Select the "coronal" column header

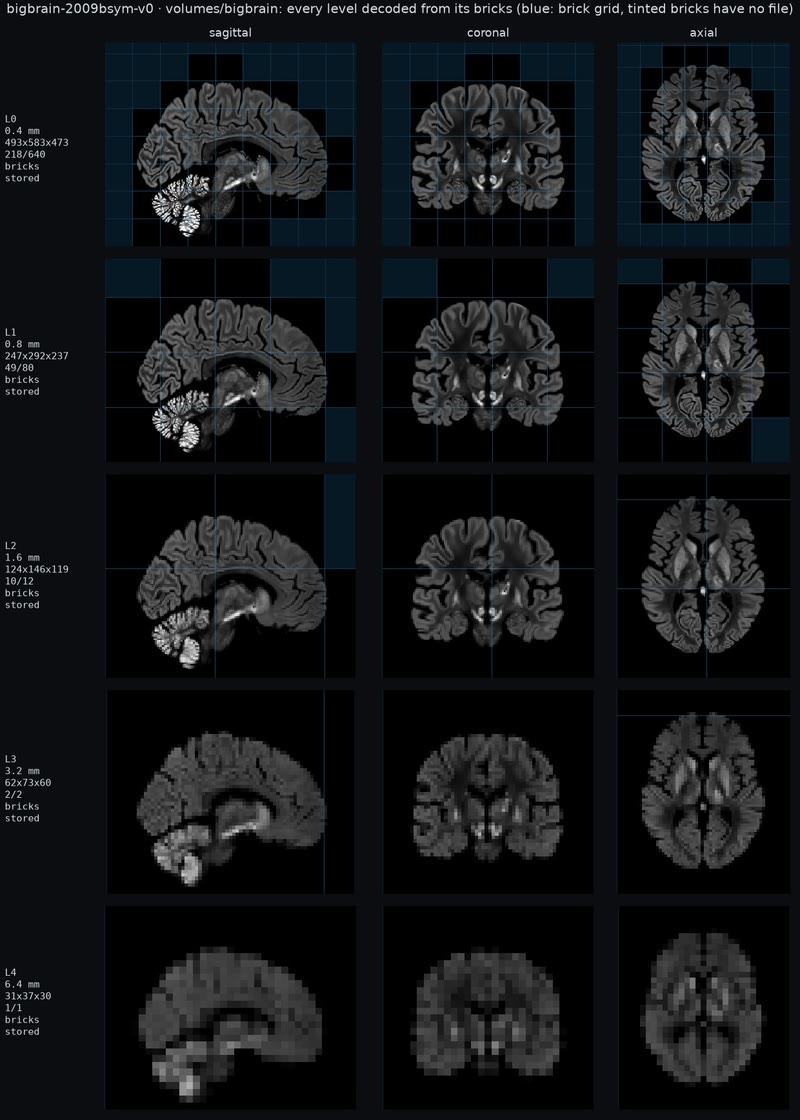[x=488, y=33]
